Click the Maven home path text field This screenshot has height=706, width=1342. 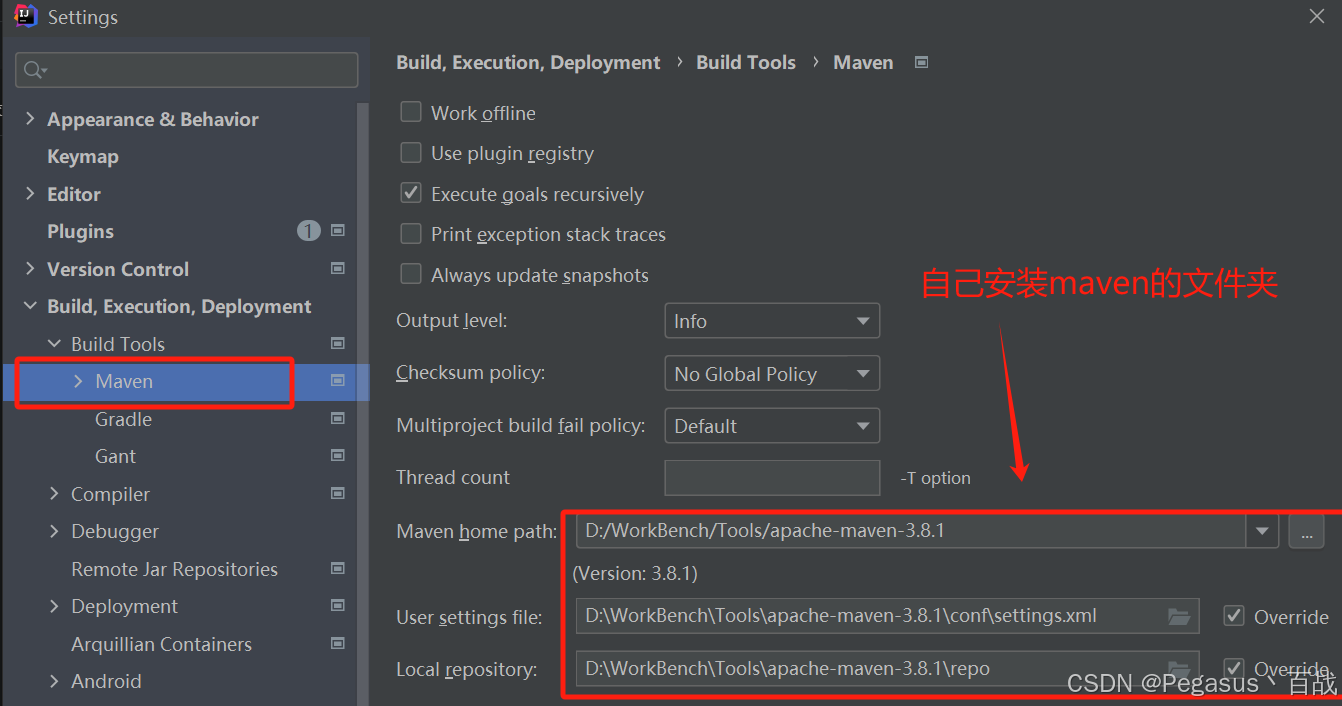coord(911,531)
